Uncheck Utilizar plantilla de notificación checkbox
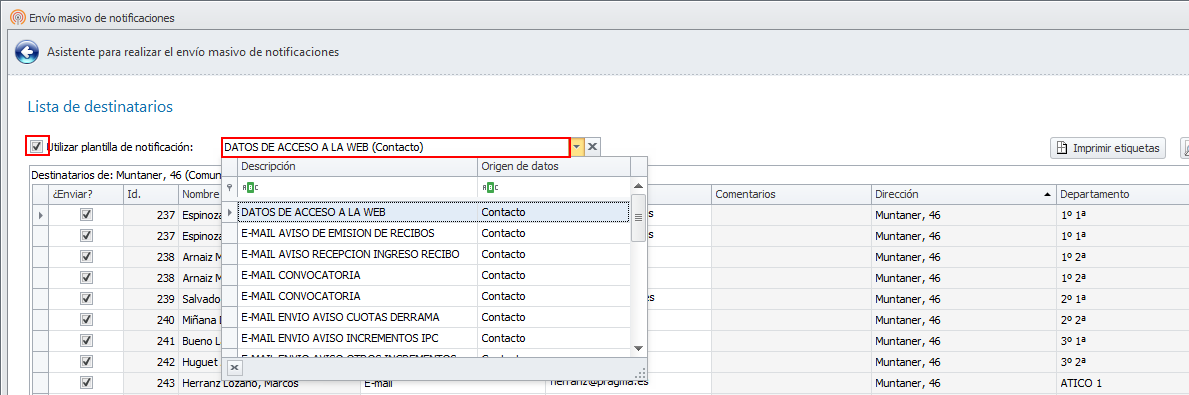 [36, 146]
